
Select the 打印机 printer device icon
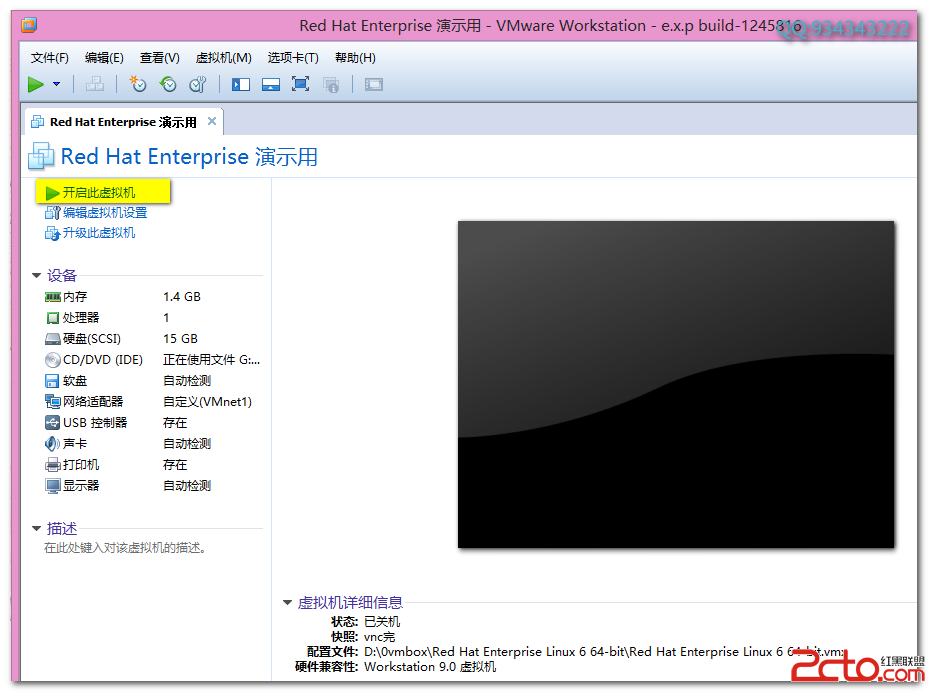(x=53, y=465)
